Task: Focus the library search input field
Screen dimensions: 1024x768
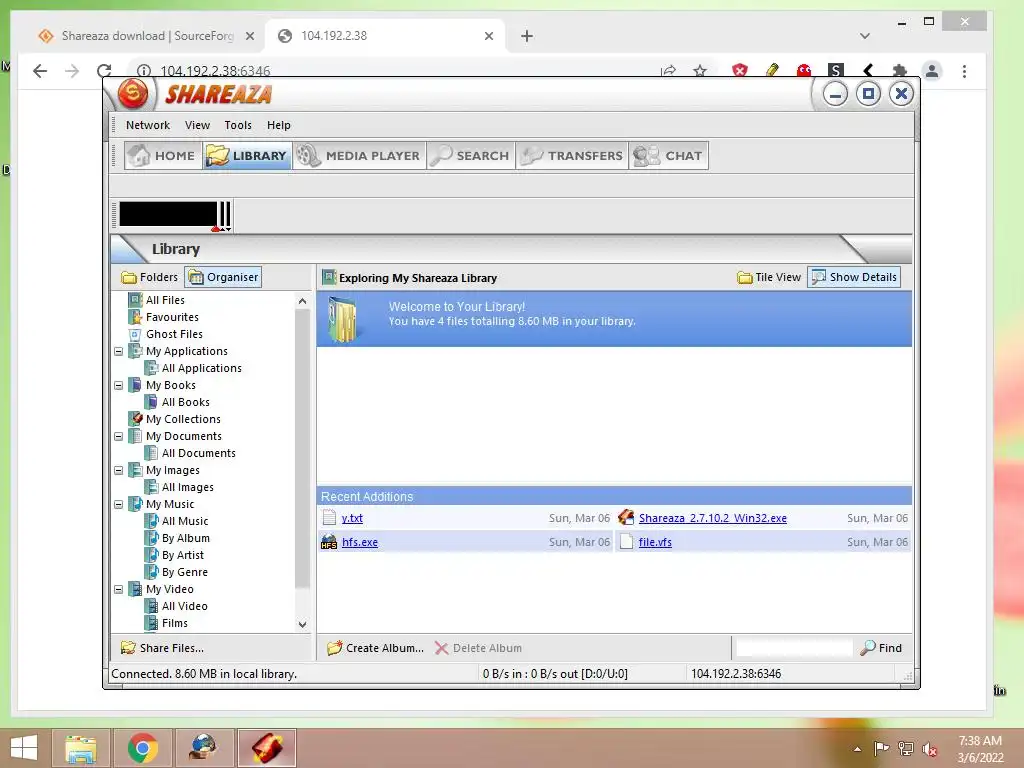Action: 794,648
